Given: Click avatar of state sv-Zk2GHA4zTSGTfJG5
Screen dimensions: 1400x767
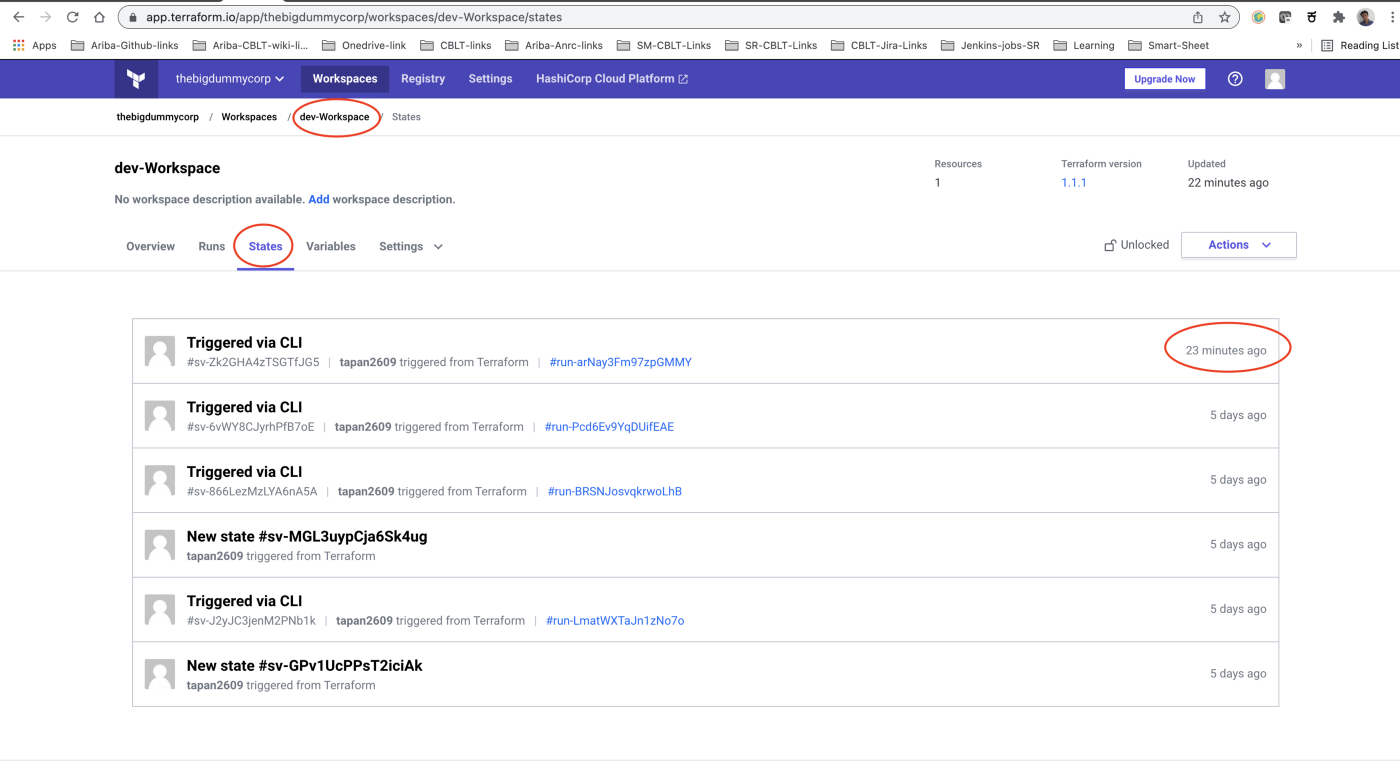Looking at the screenshot, I should (160, 351).
